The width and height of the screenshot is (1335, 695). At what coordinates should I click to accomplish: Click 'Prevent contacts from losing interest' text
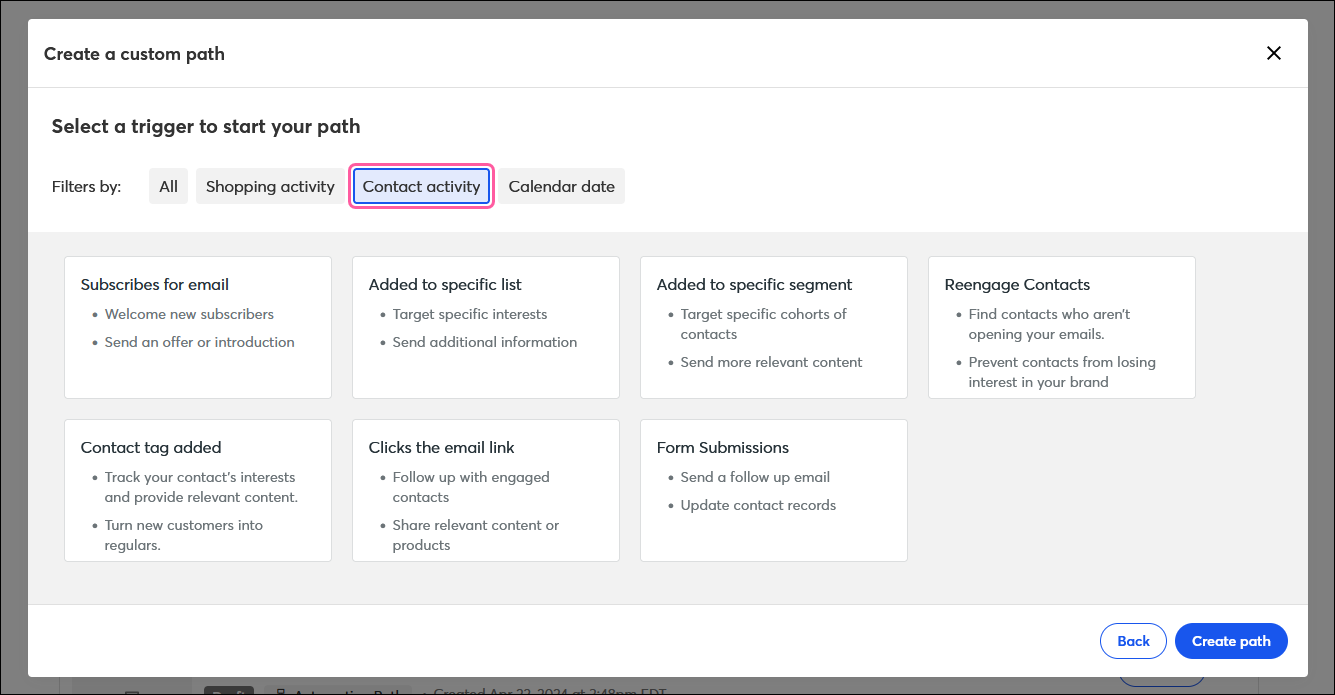point(1062,372)
